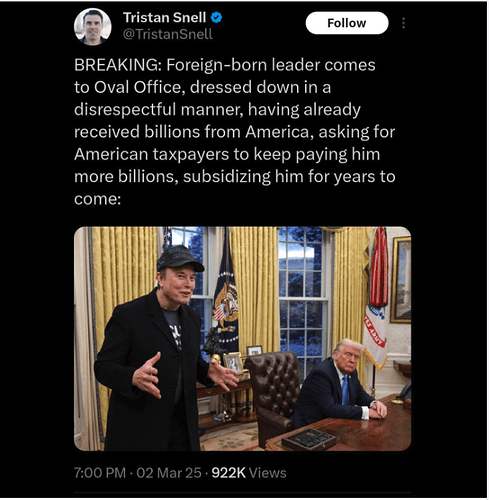Click the 7:00 PM timestamp

pos(100,473)
